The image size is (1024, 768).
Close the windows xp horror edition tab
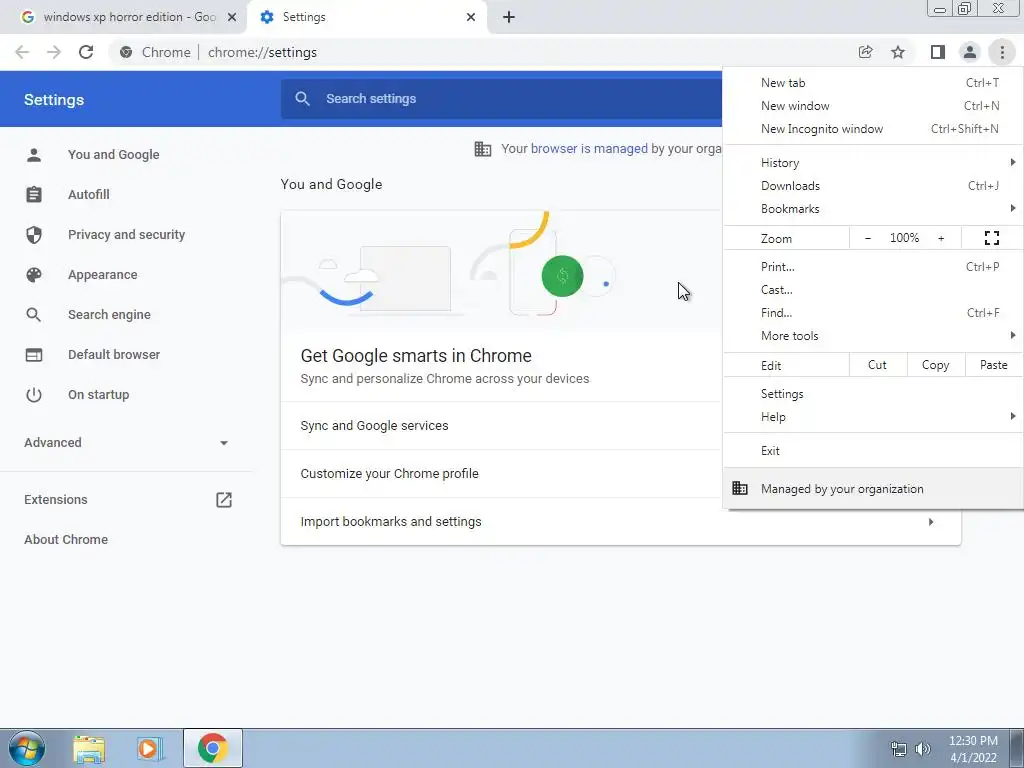(x=232, y=17)
